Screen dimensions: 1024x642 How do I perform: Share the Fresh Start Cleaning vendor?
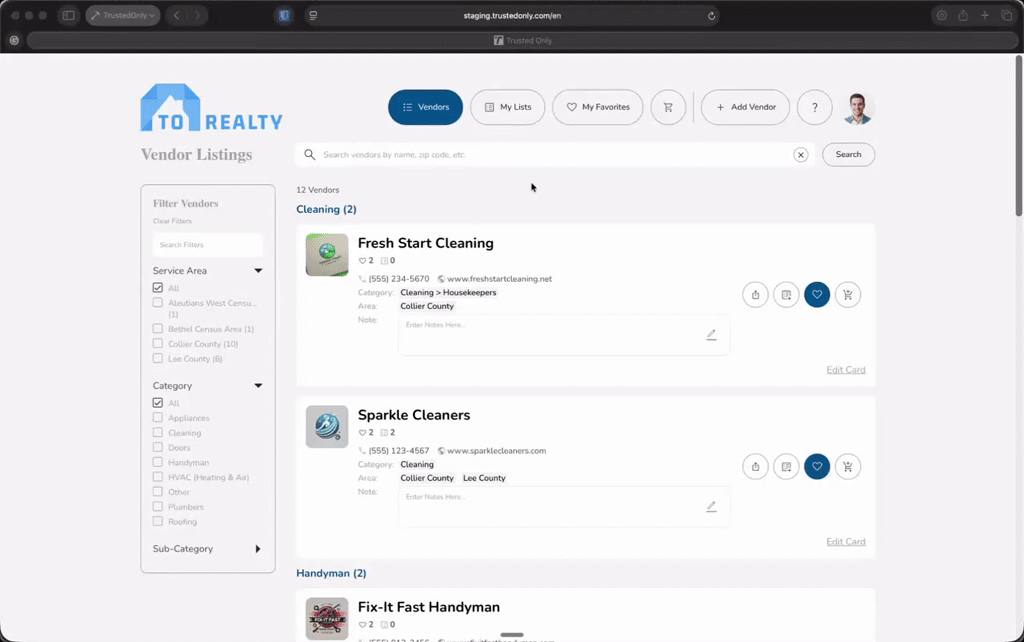(x=755, y=295)
